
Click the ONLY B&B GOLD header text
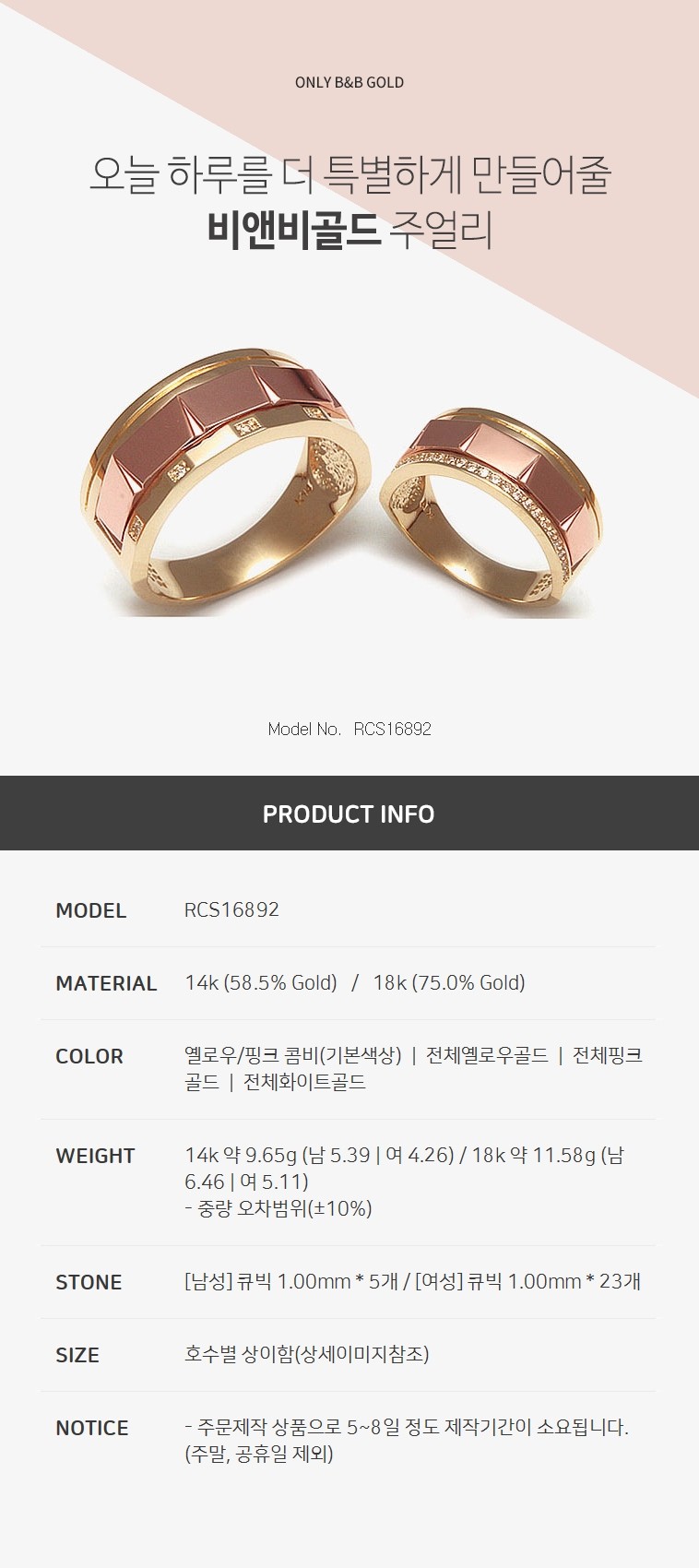(x=349, y=82)
